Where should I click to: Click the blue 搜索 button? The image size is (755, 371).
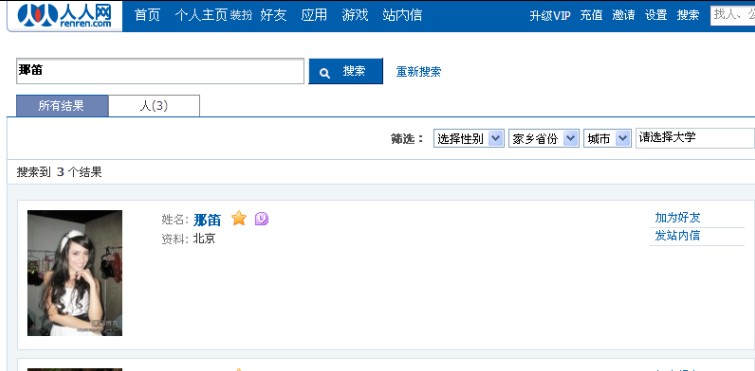pyautogui.click(x=346, y=71)
